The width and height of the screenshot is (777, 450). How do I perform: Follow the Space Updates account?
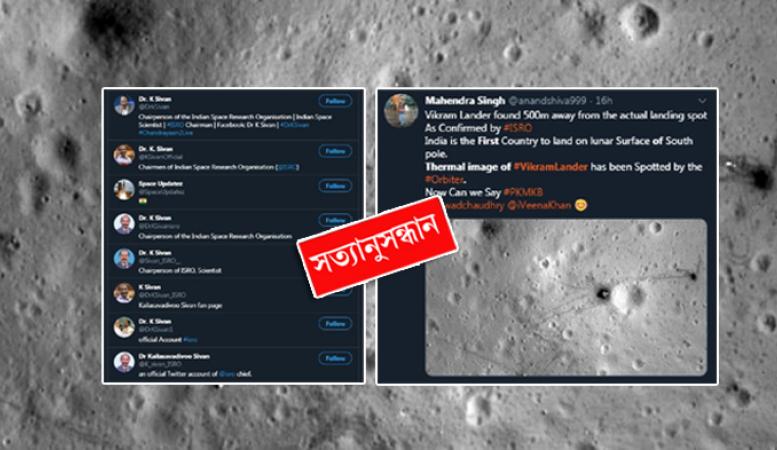click(335, 186)
